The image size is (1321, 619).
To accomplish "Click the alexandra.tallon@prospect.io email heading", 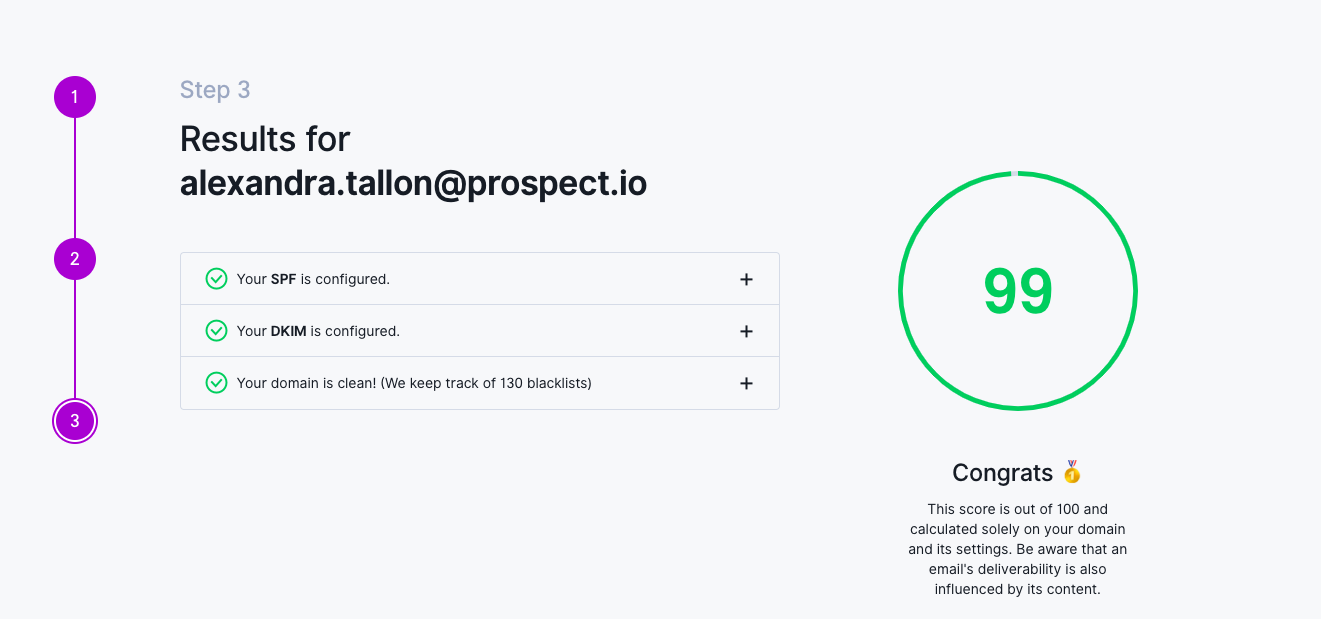I will pyautogui.click(x=413, y=184).
